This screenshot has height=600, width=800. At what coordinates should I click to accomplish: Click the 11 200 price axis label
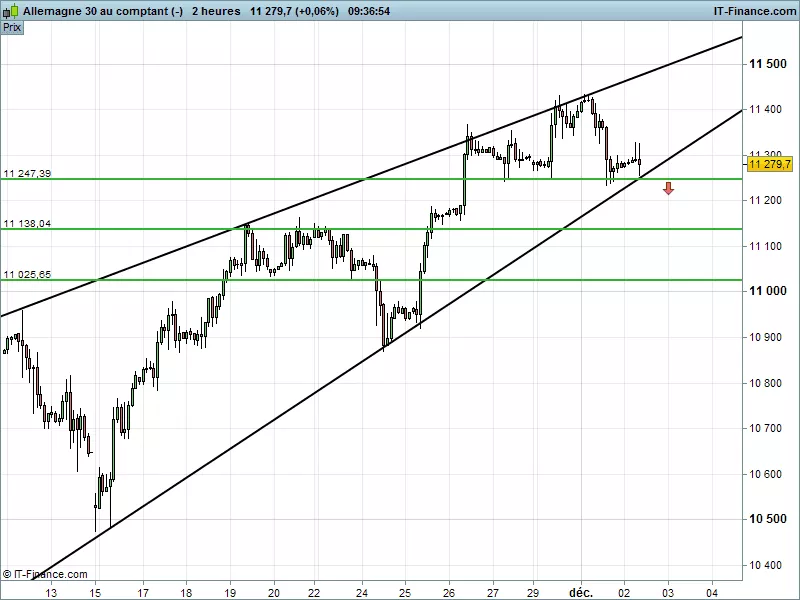(765, 200)
